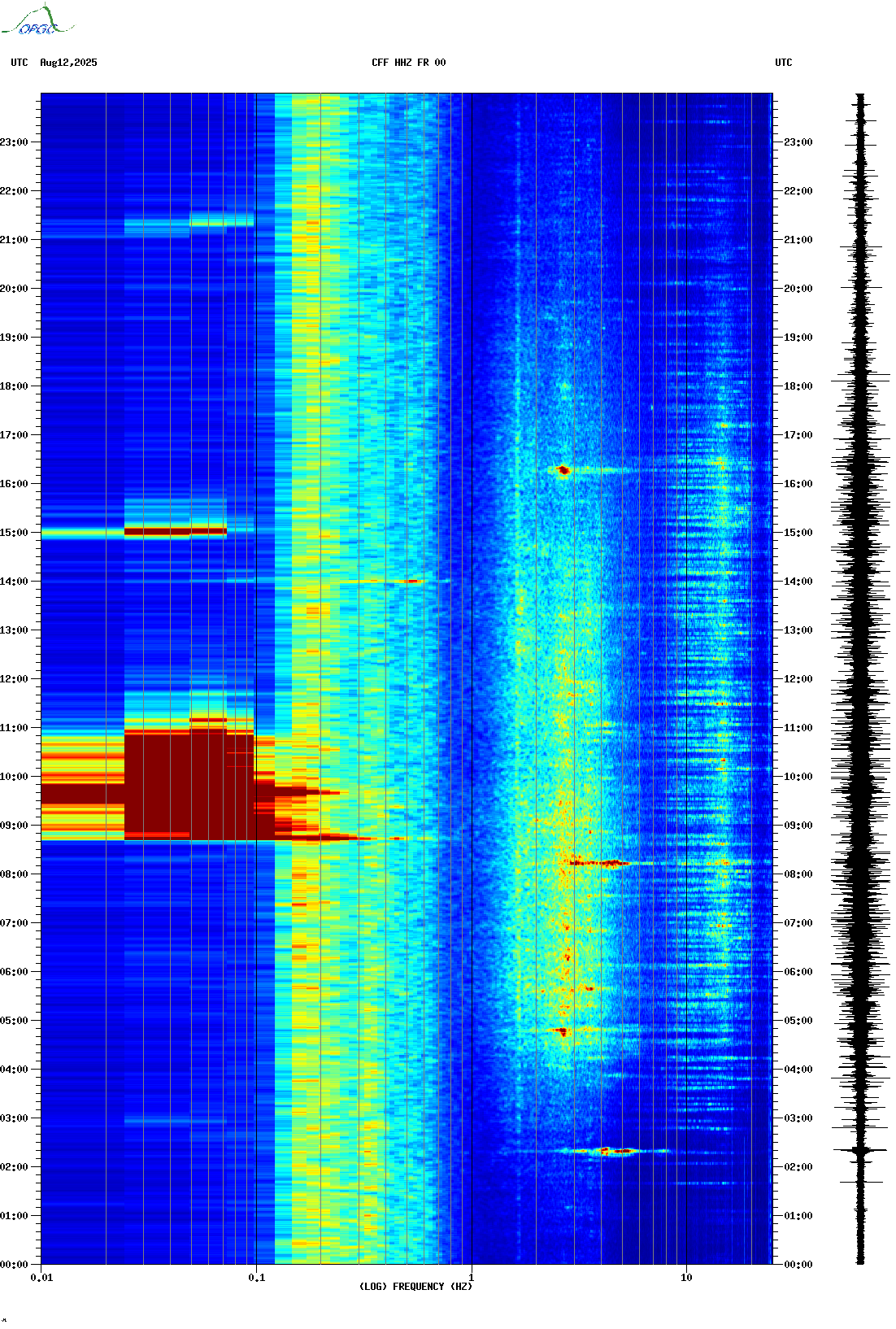The width and height of the screenshot is (896, 1329).
Task: Click 15:00 on the left time axis
Action: click(x=14, y=533)
